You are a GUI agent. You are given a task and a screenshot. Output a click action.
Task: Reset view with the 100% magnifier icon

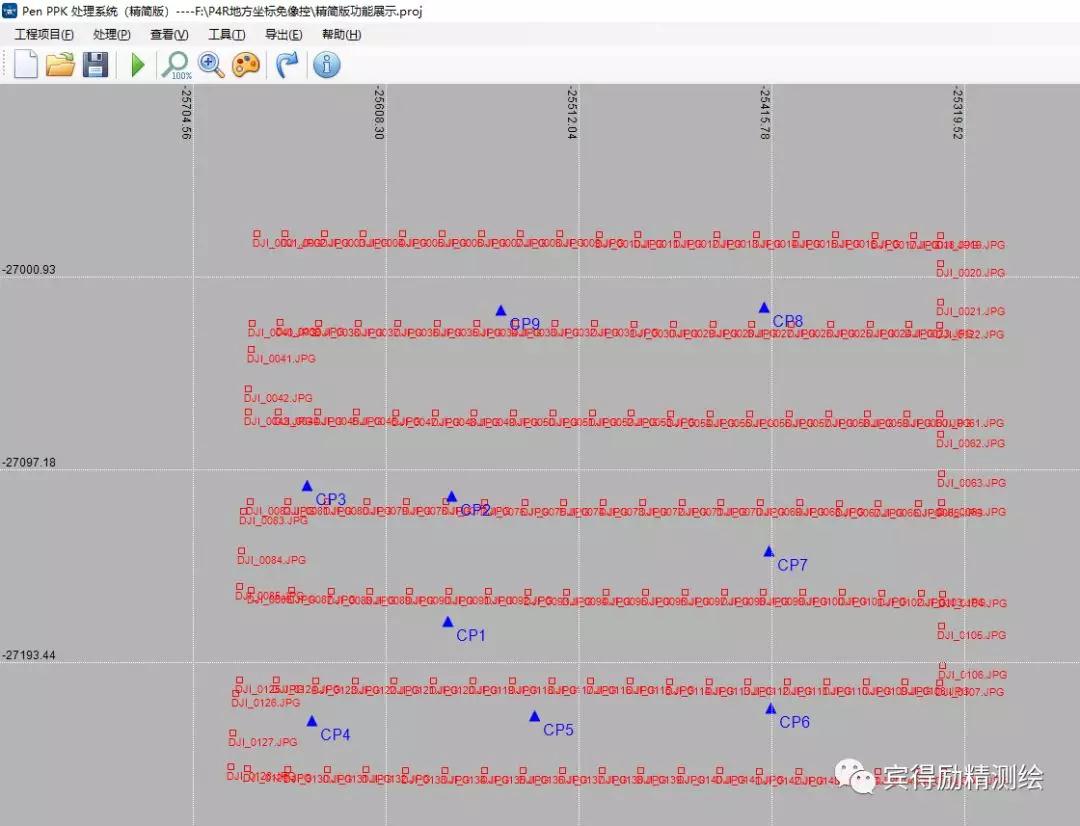point(176,65)
